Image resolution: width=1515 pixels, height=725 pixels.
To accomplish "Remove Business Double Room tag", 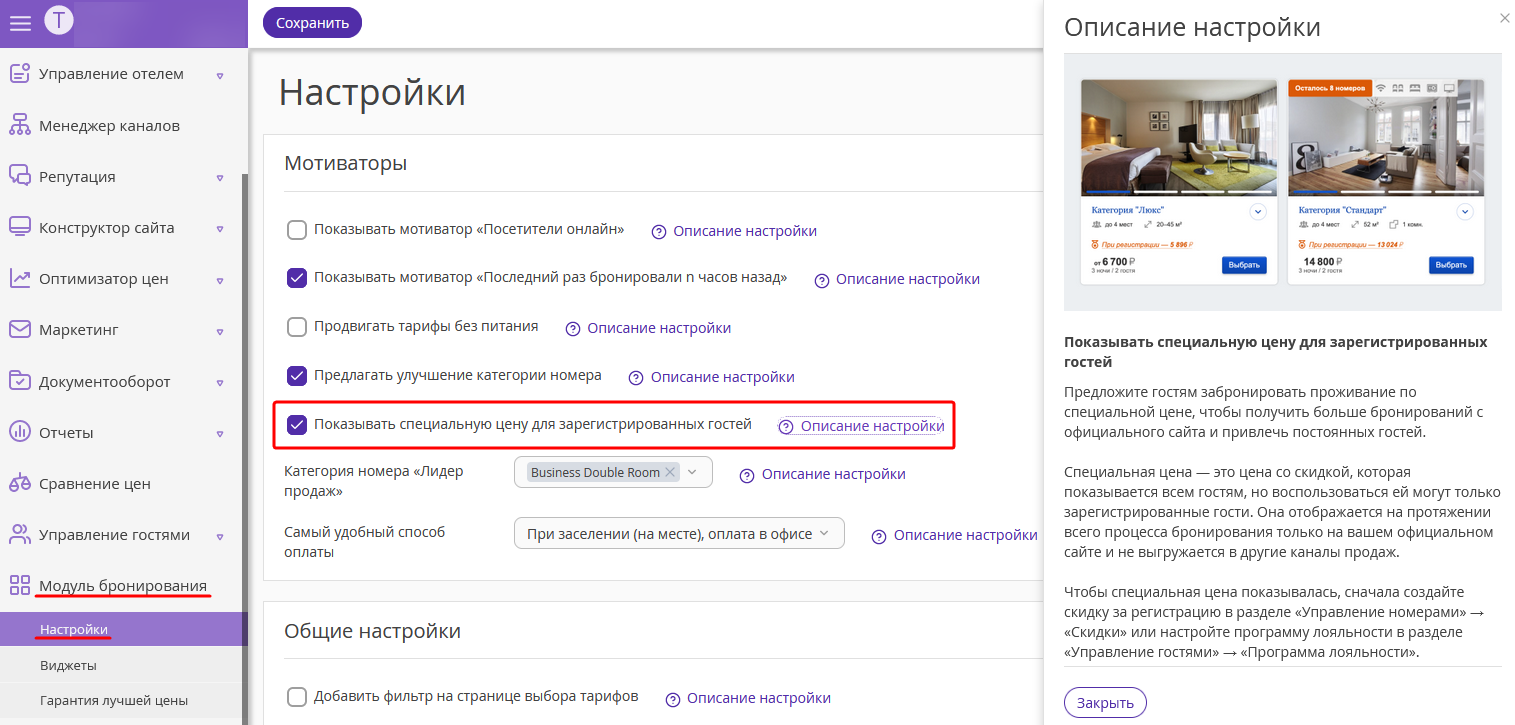I will 670,472.
